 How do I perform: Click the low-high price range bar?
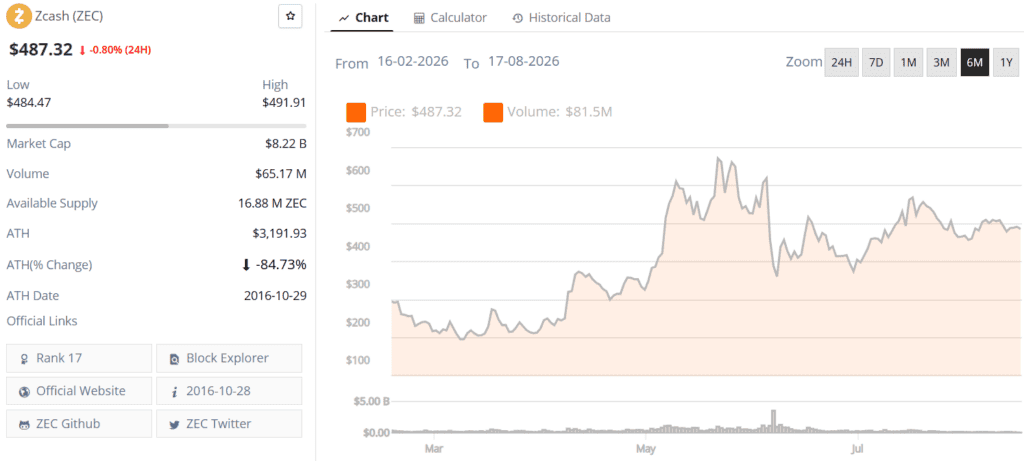(156, 125)
